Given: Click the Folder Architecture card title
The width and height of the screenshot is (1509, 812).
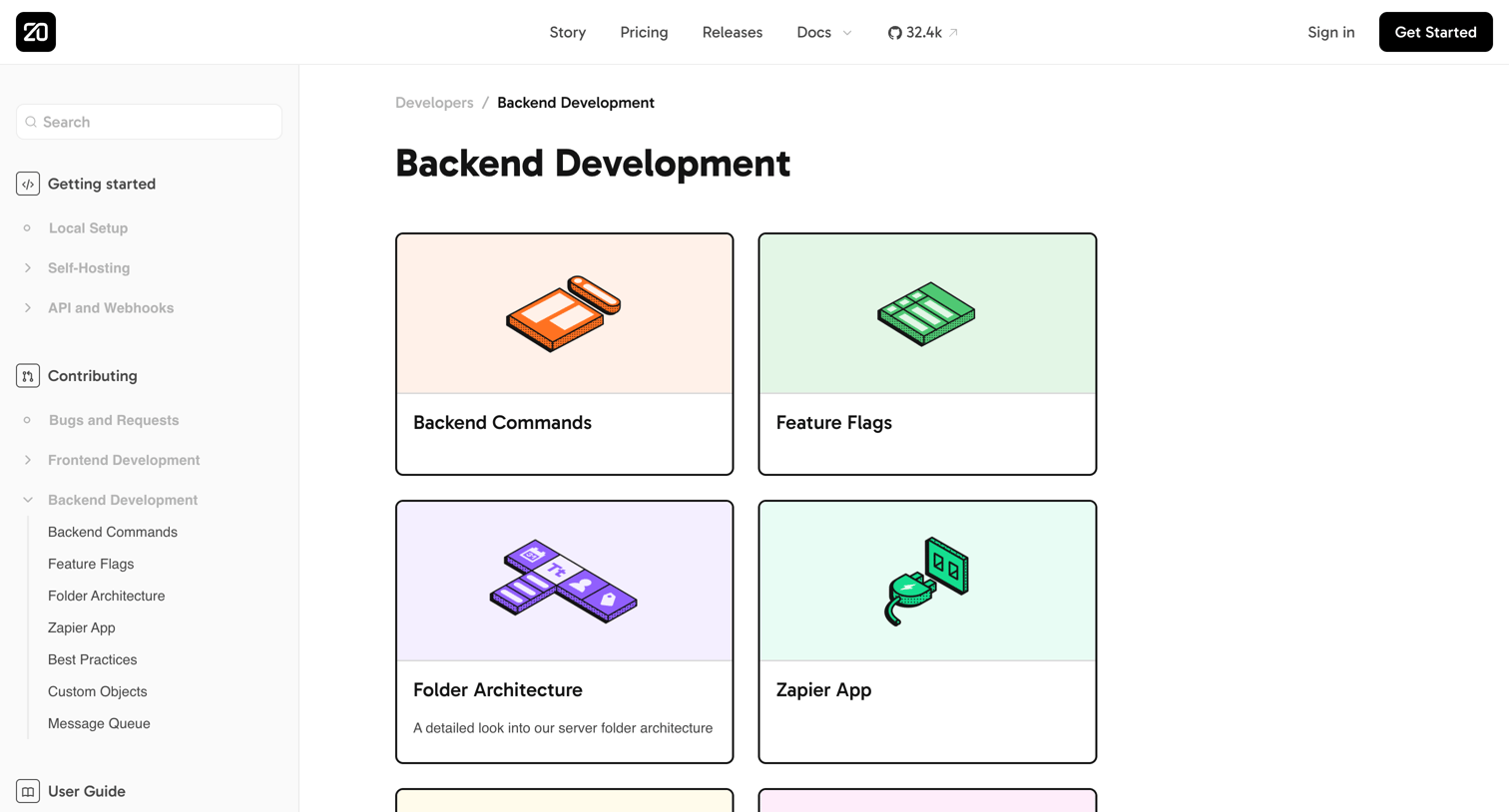Looking at the screenshot, I should pyautogui.click(x=498, y=690).
